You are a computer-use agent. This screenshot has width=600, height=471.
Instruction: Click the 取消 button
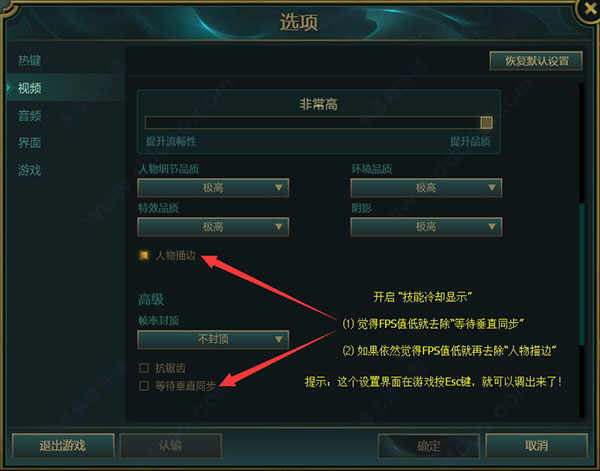[x=536, y=445]
